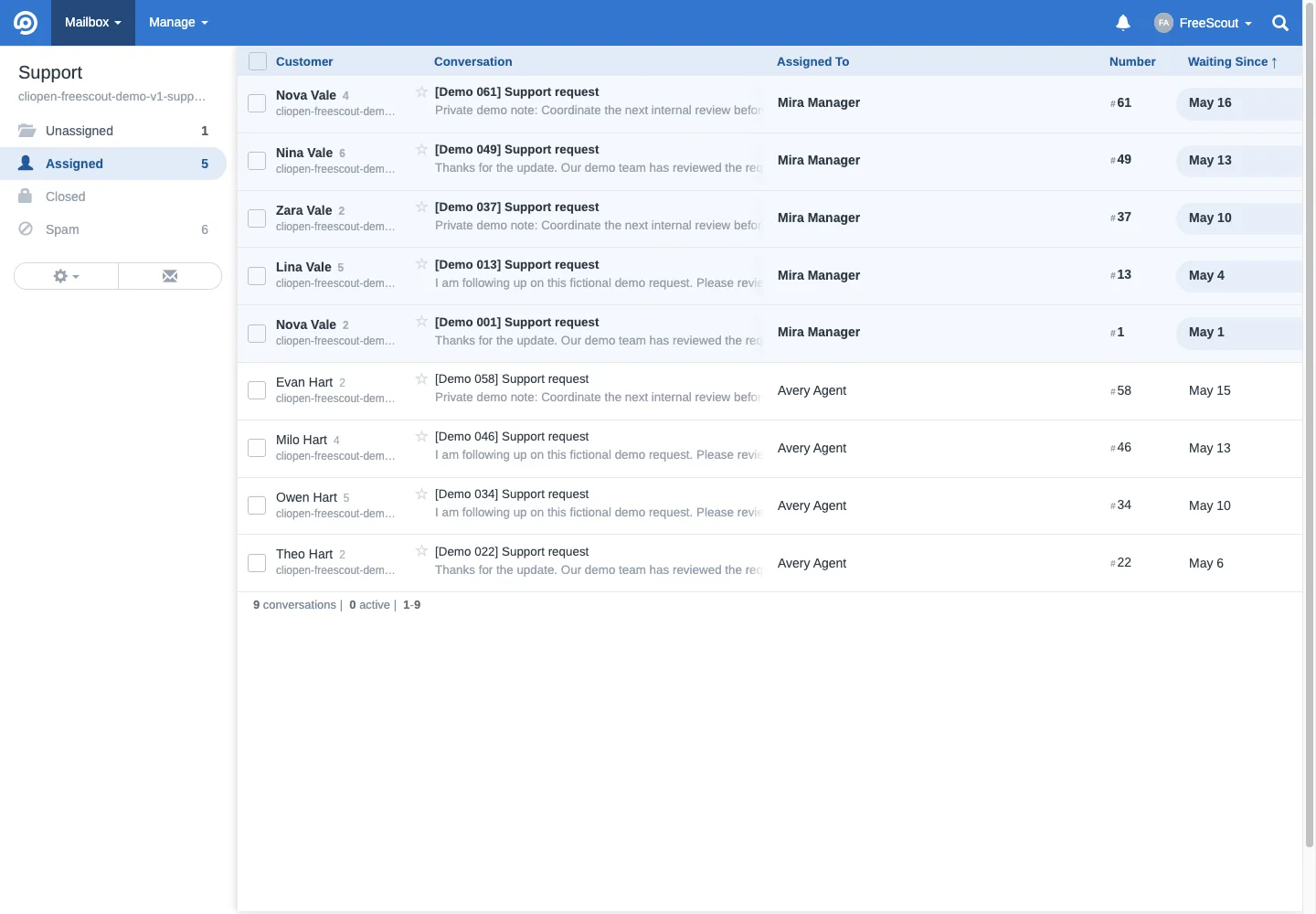Click the Assigned To column header
Screen dimensions: 1316x914
tap(812, 61)
